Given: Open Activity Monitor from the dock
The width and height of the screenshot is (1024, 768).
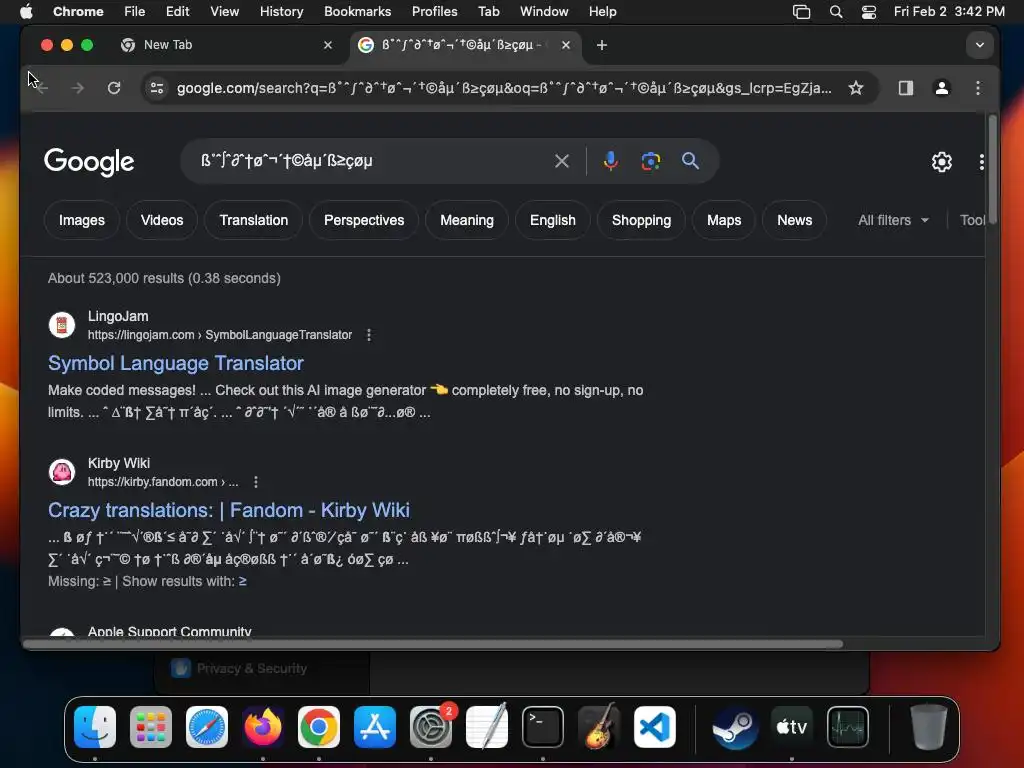Looking at the screenshot, I should tap(848, 727).
